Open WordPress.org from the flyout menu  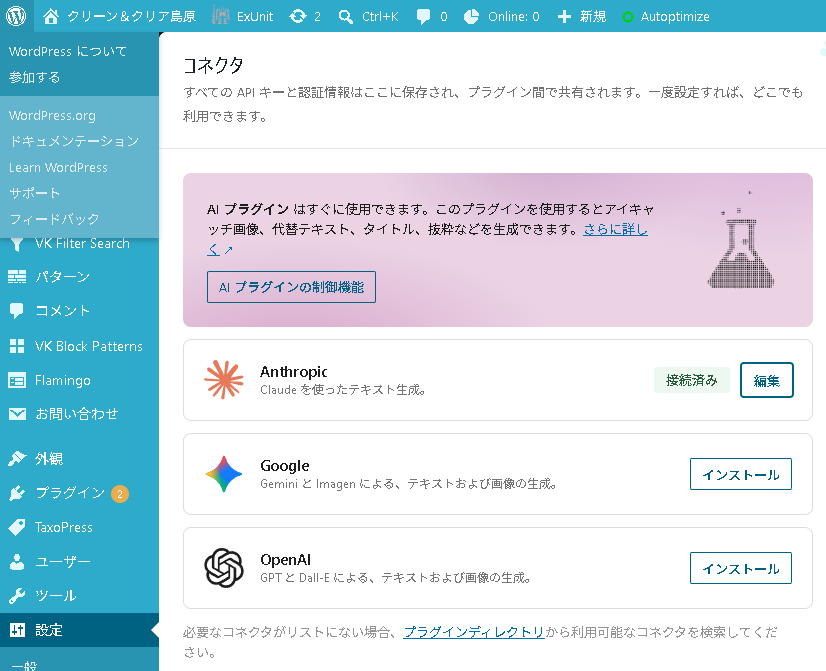52,115
